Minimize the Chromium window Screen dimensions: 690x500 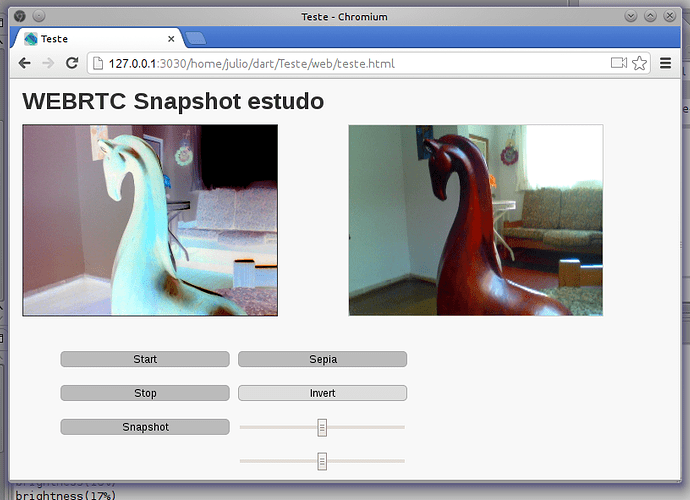tap(631, 16)
